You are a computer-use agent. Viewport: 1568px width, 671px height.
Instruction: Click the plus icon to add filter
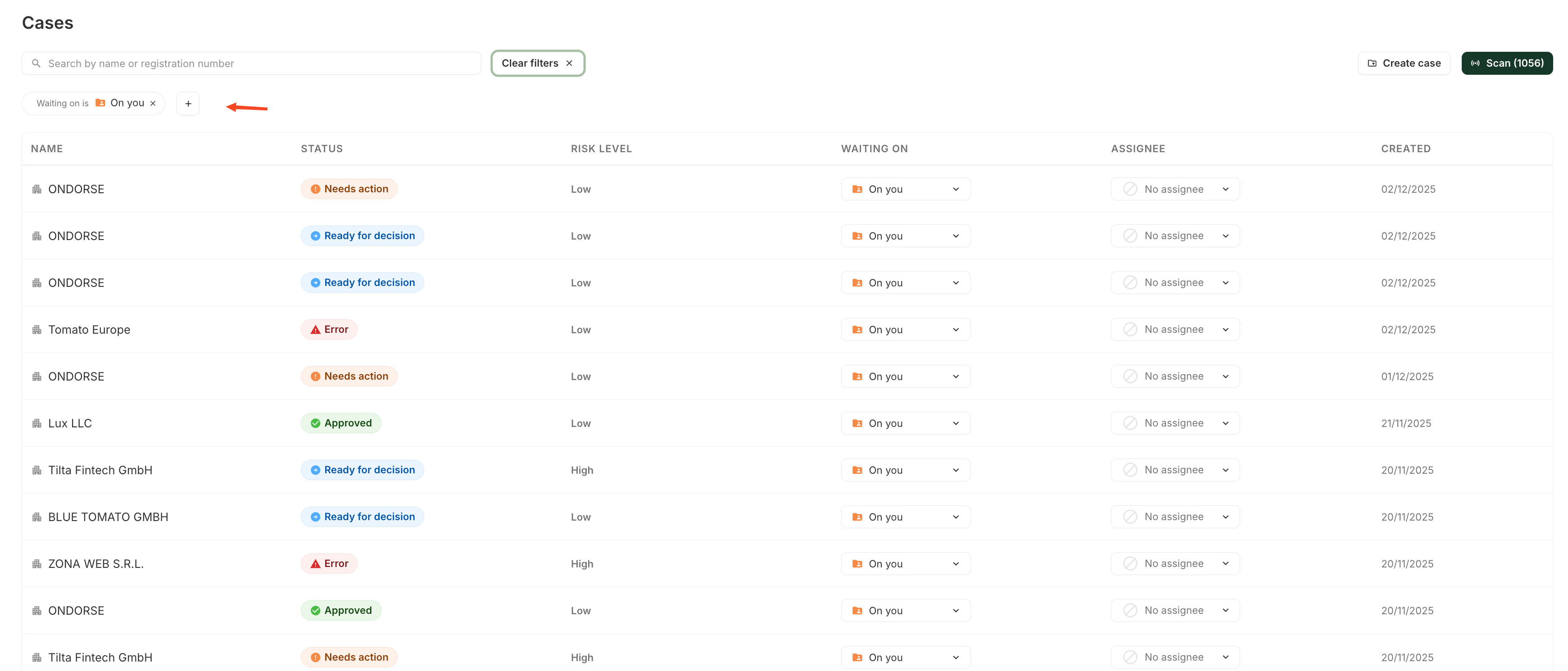pyautogui.click(x=188, y=104)
